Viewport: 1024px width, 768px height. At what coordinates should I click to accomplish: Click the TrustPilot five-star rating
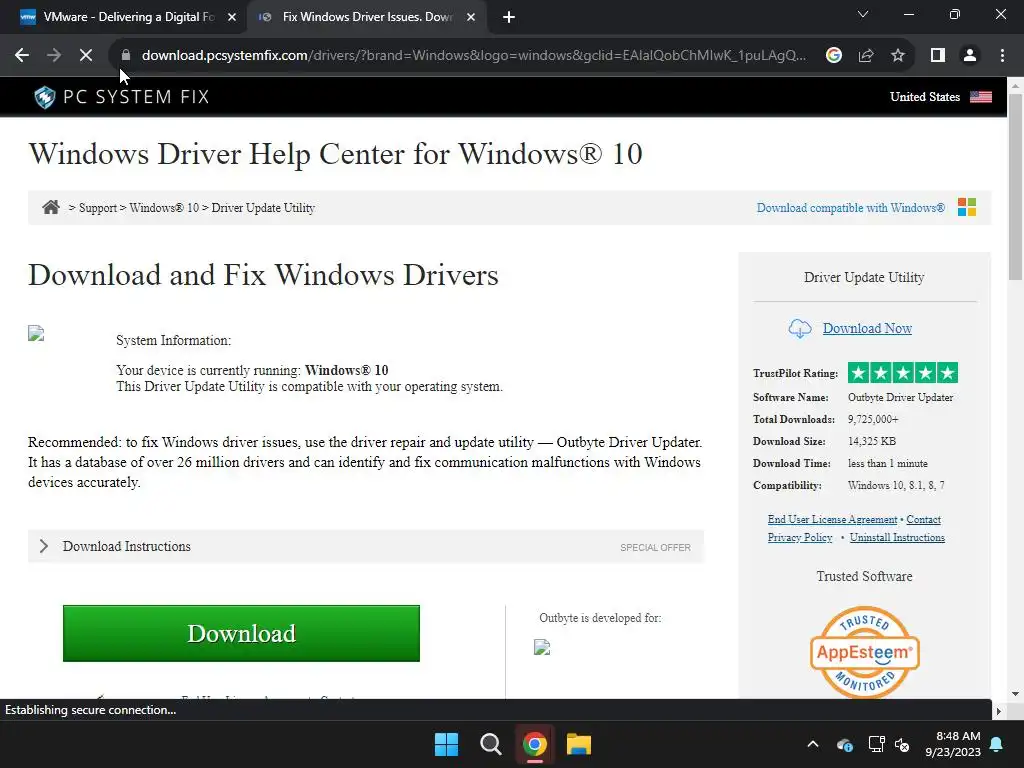(903, 373)
